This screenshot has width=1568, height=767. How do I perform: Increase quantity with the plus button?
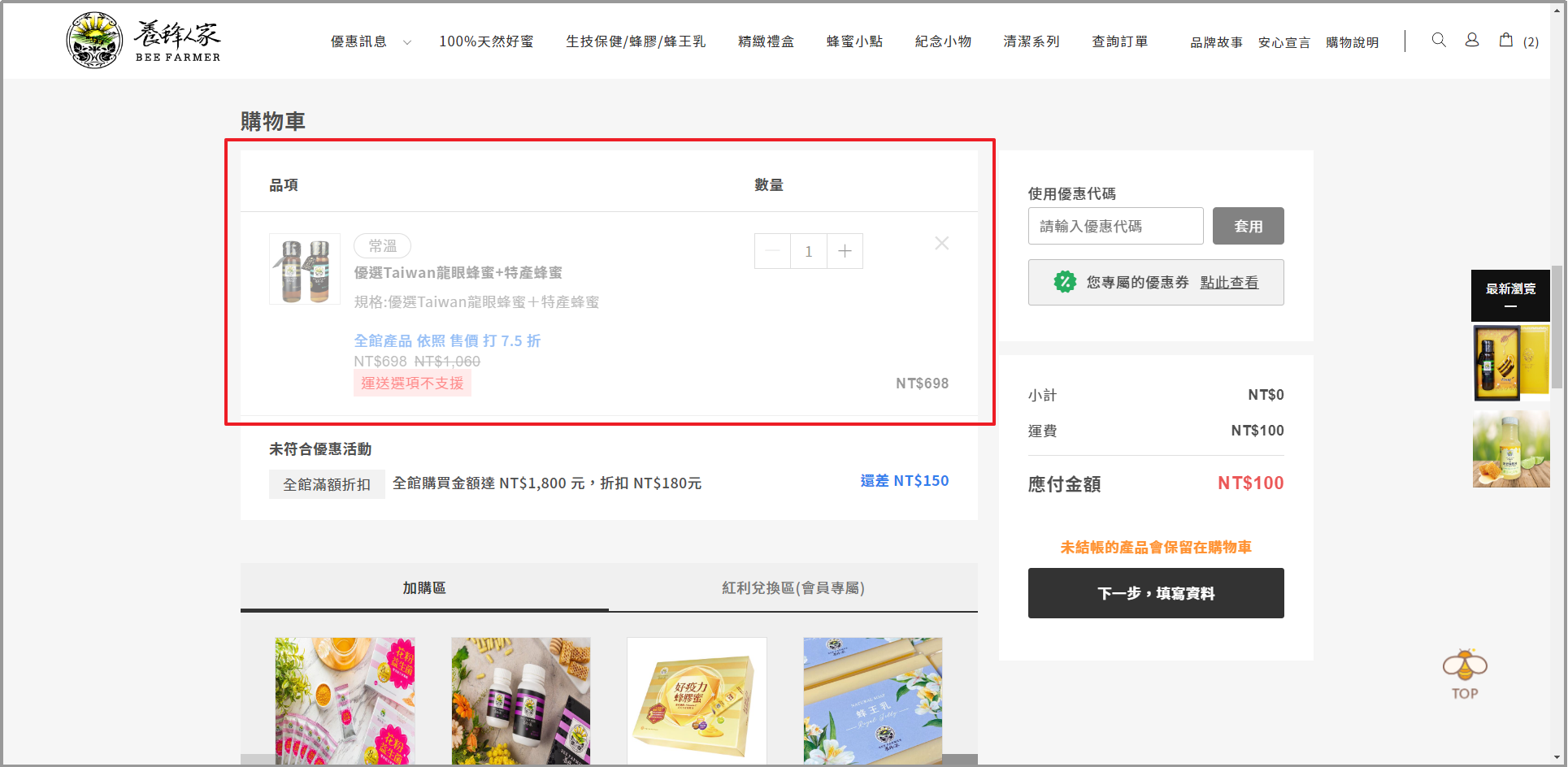pyautogui.click(x=845, y=251)
